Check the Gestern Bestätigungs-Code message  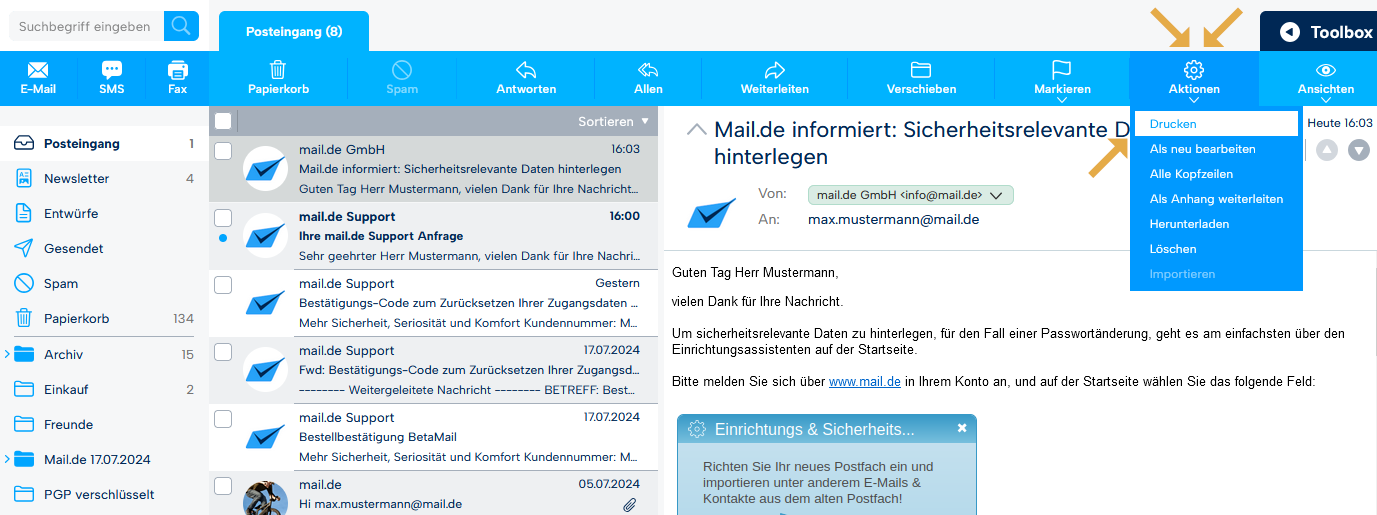coord(223,285)
